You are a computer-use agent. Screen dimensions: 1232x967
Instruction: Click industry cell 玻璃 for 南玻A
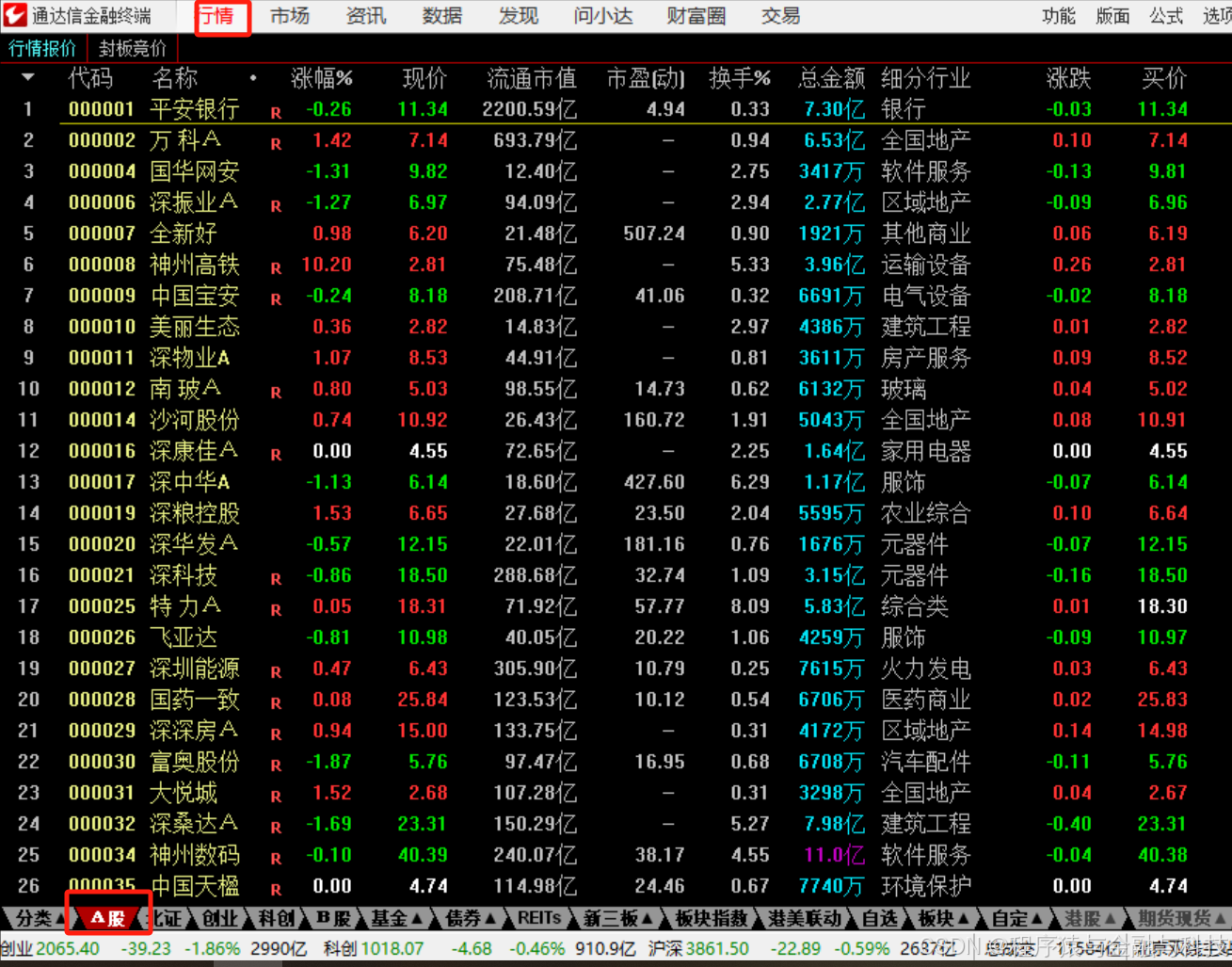[x=904, y=389]
